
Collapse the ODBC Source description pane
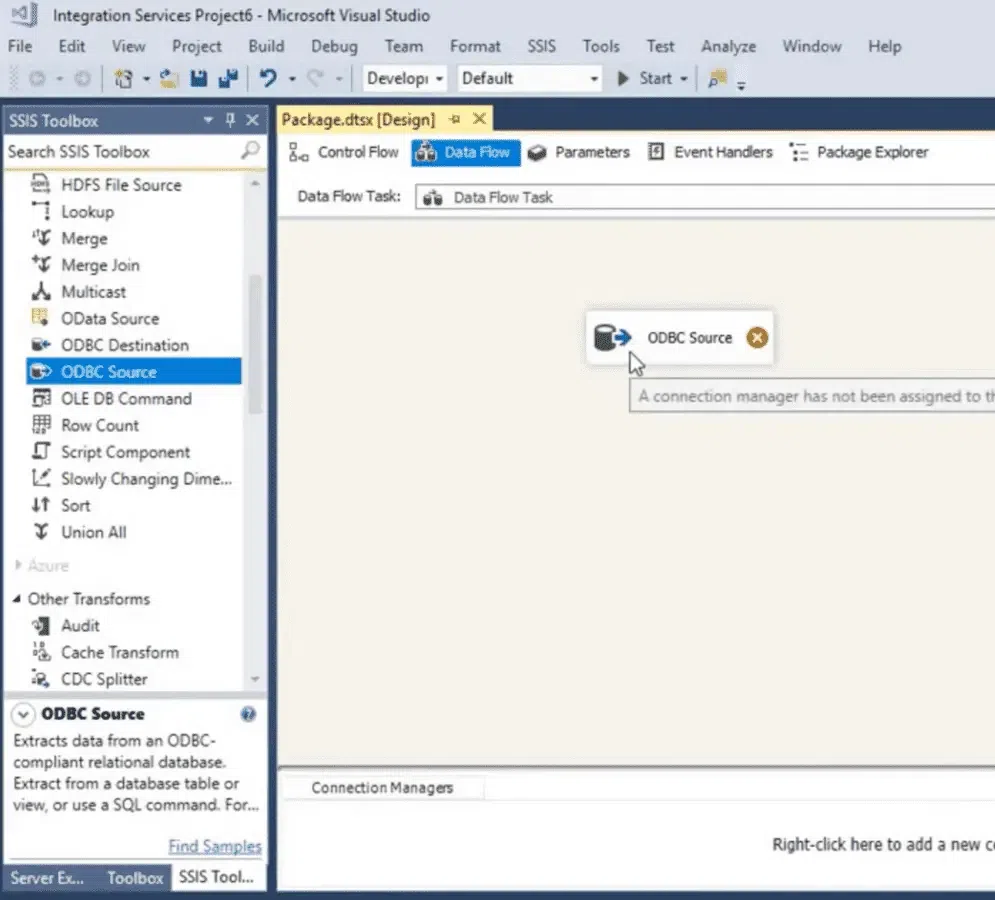click(x=23, y=714)
